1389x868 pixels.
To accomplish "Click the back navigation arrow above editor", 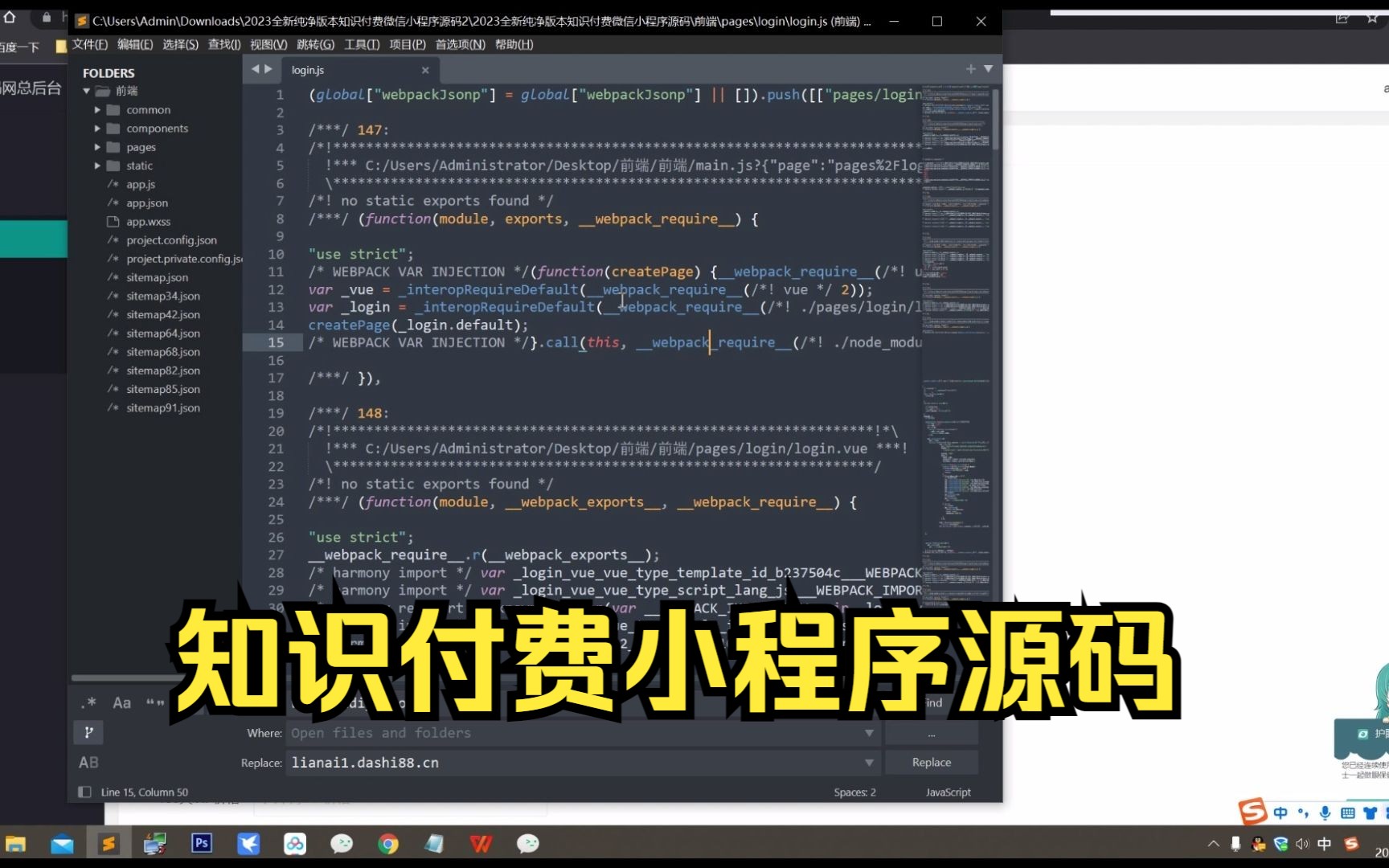I will click(x=254, y=69).
